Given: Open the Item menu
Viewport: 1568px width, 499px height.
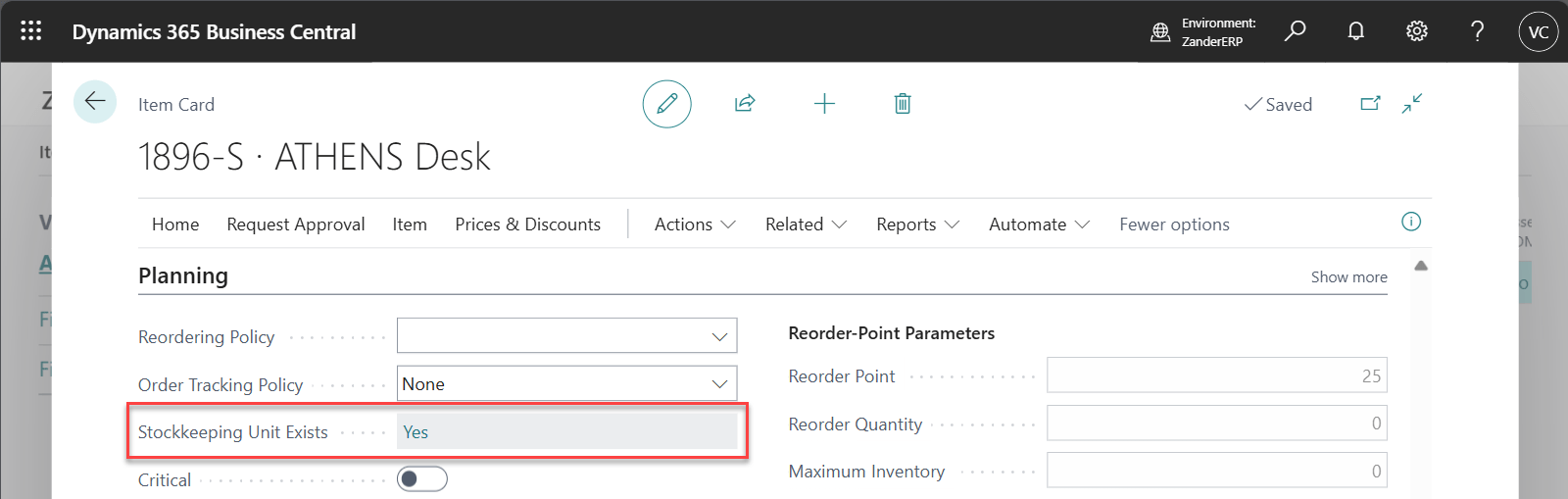Looking at the screenshot, I should pos(410,225).
